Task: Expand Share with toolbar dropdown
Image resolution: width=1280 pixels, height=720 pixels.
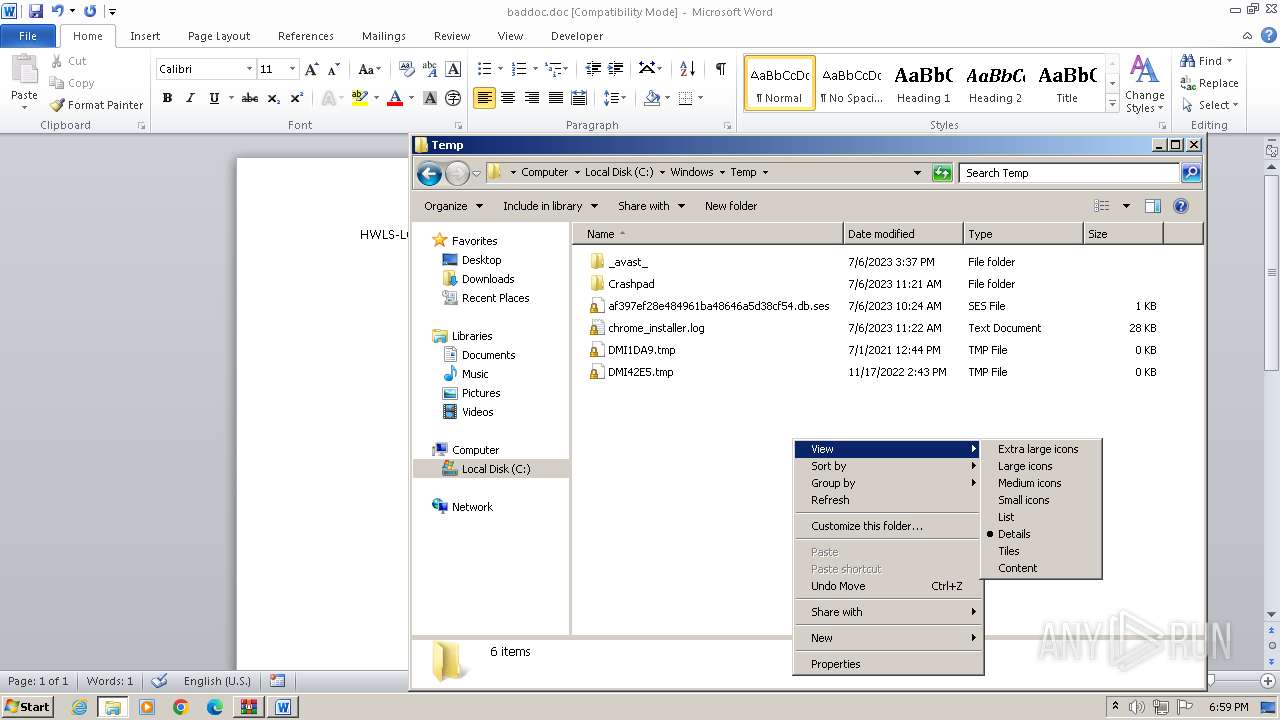Action: click(651, 206)
